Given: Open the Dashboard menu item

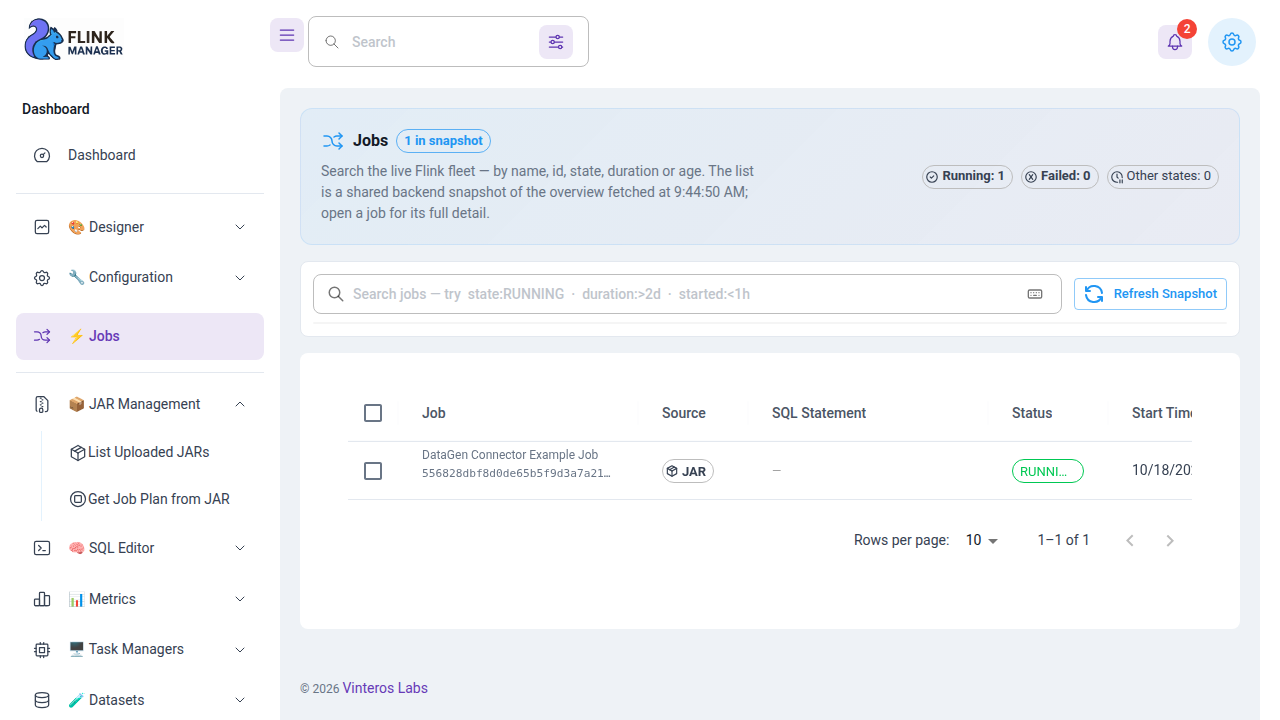Looking at the screenshot, I should pyautogui.click(x=140, y=155).
